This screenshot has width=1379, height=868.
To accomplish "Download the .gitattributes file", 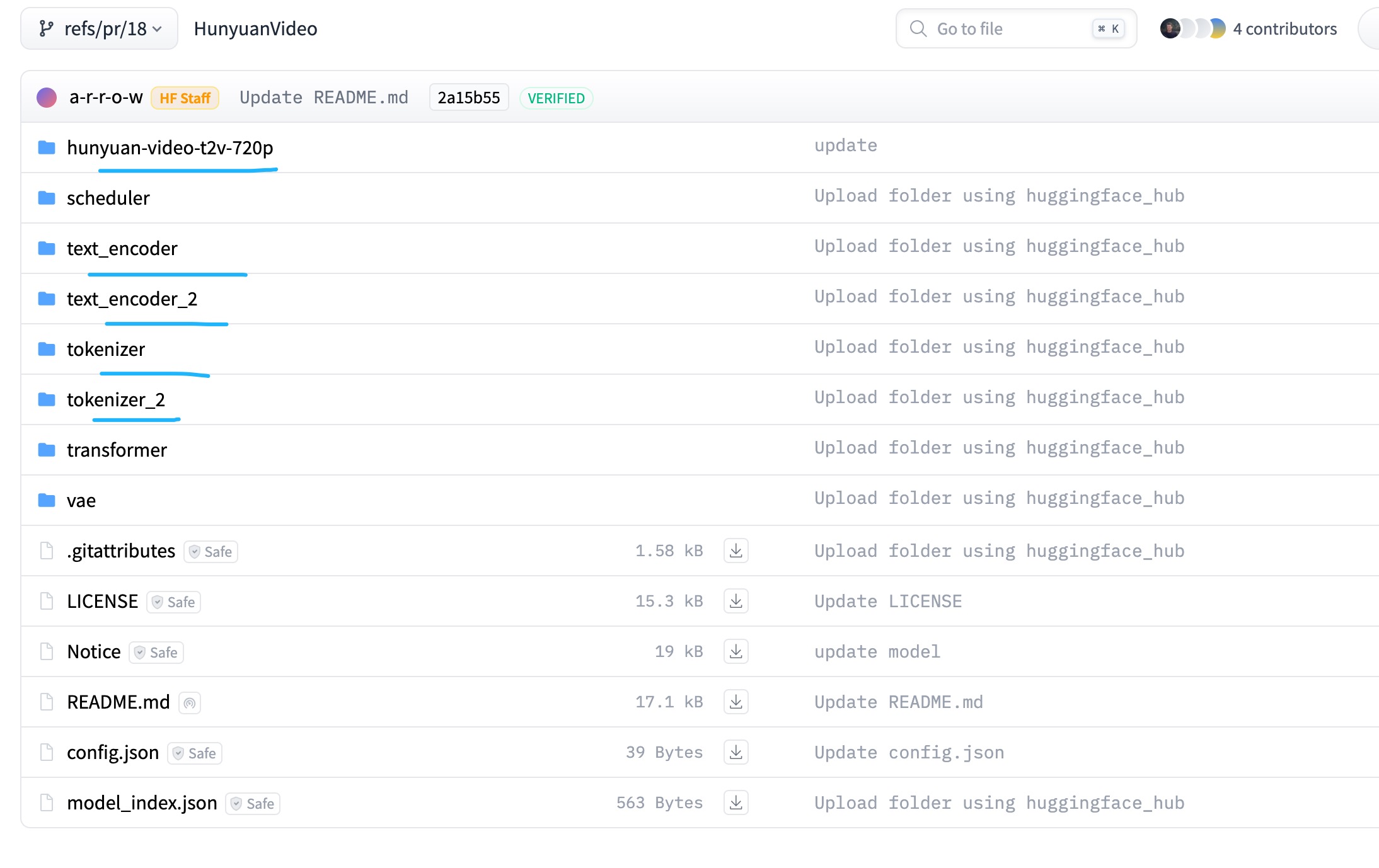I will click(x=736, y=551).
